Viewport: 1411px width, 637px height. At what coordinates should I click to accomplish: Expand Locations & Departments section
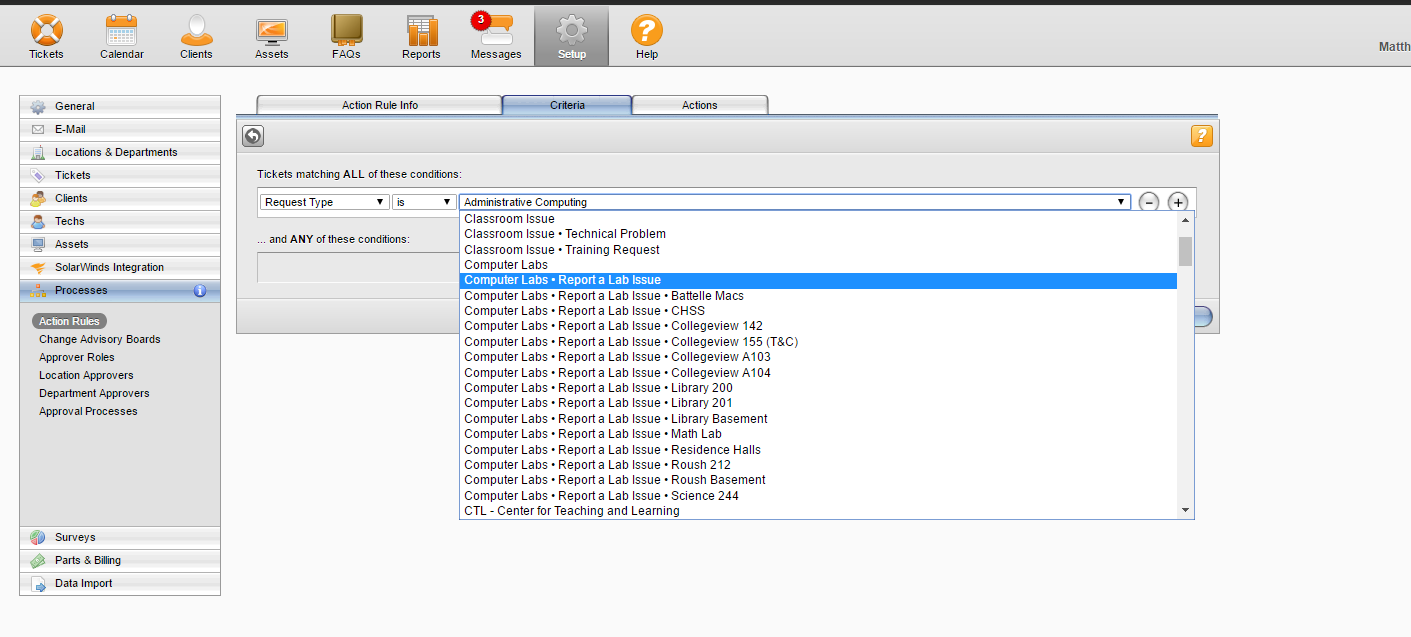120,152
